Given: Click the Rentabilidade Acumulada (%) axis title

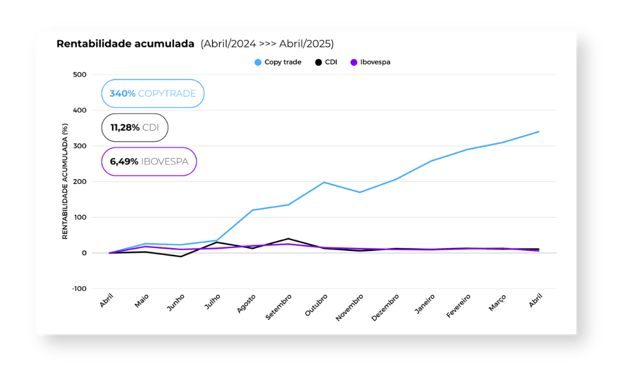Looking at the screenshot, I should (x=65, y=181).
